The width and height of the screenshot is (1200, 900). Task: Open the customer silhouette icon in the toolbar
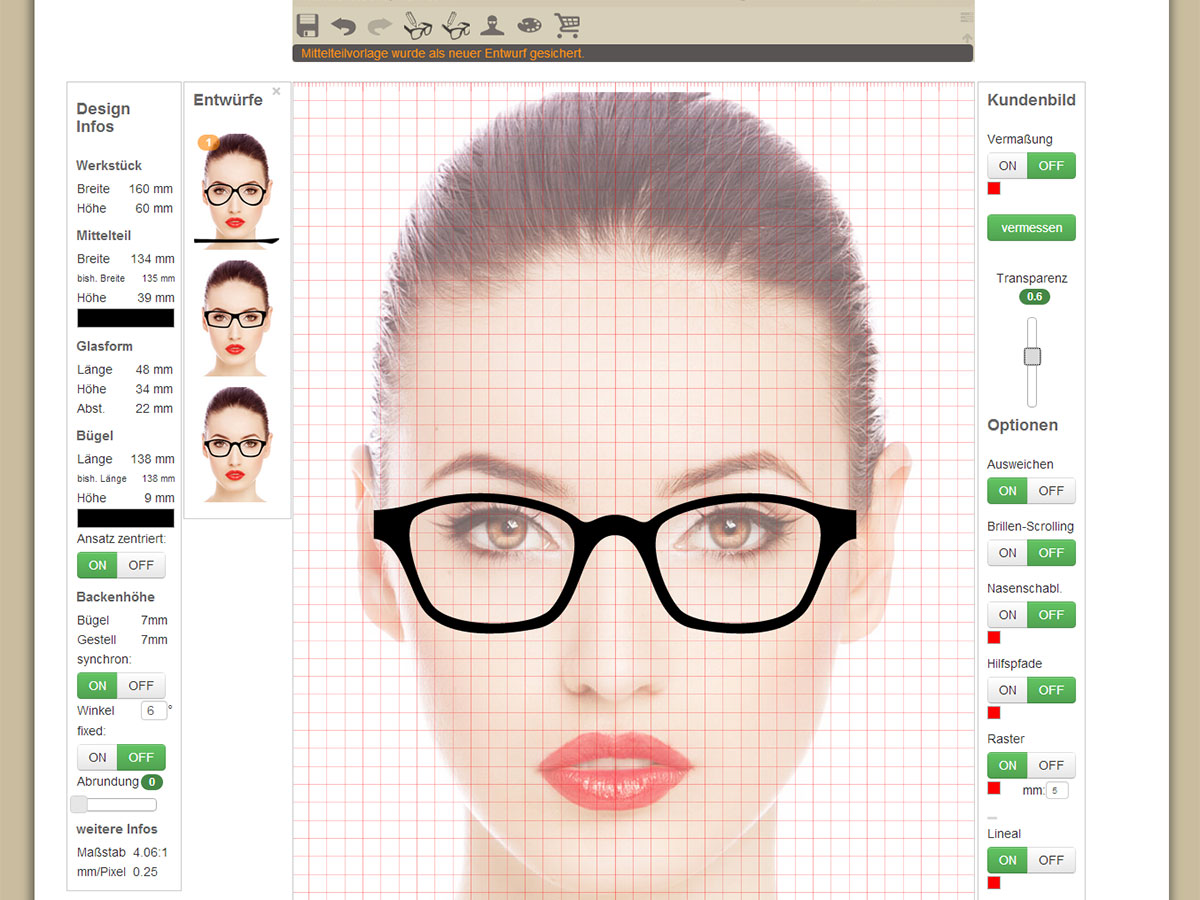(491, 25)
